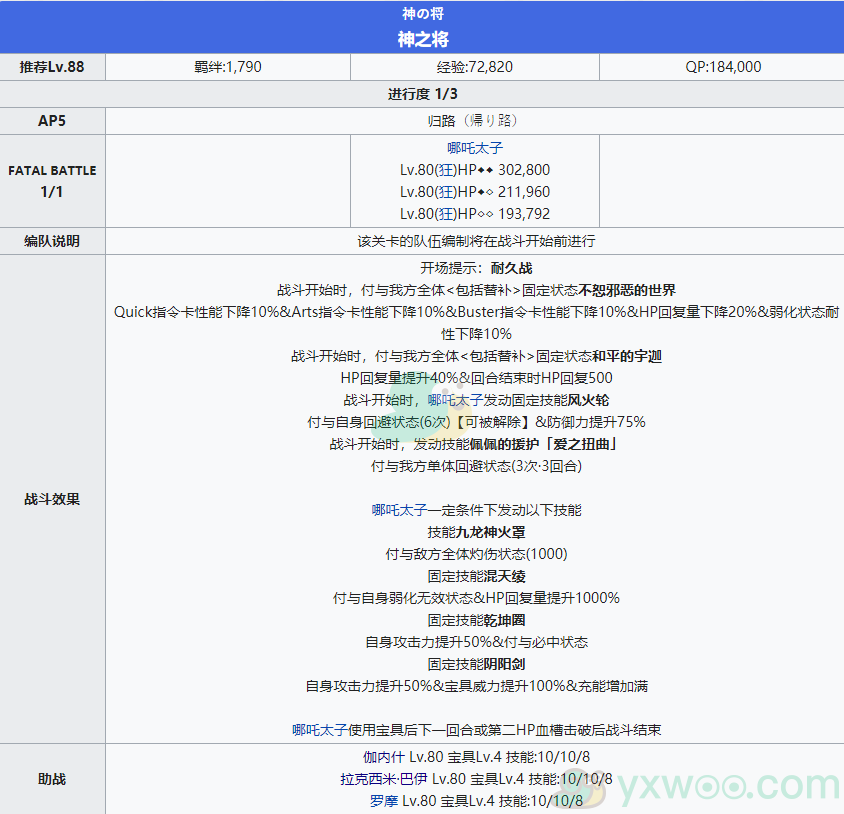844x814 pixels.
Task: Select the 自身攻击力提升50%&付与必中状态 line
Action: point(476,642)
